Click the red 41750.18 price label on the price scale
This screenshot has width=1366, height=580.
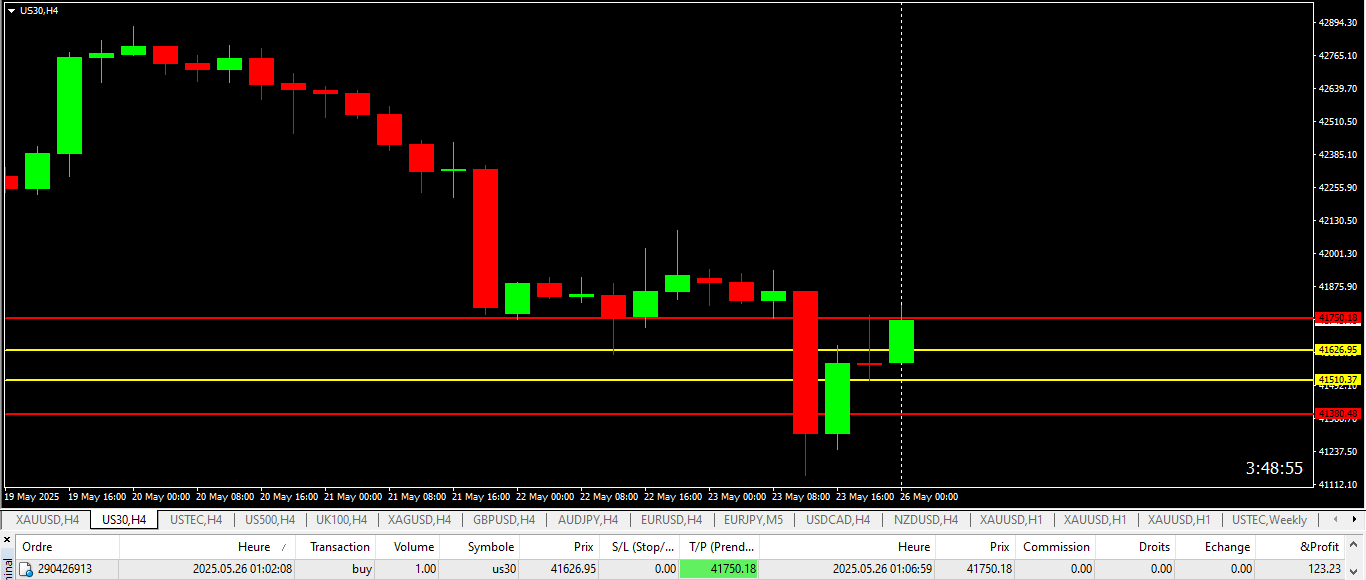pos(1338,318)
